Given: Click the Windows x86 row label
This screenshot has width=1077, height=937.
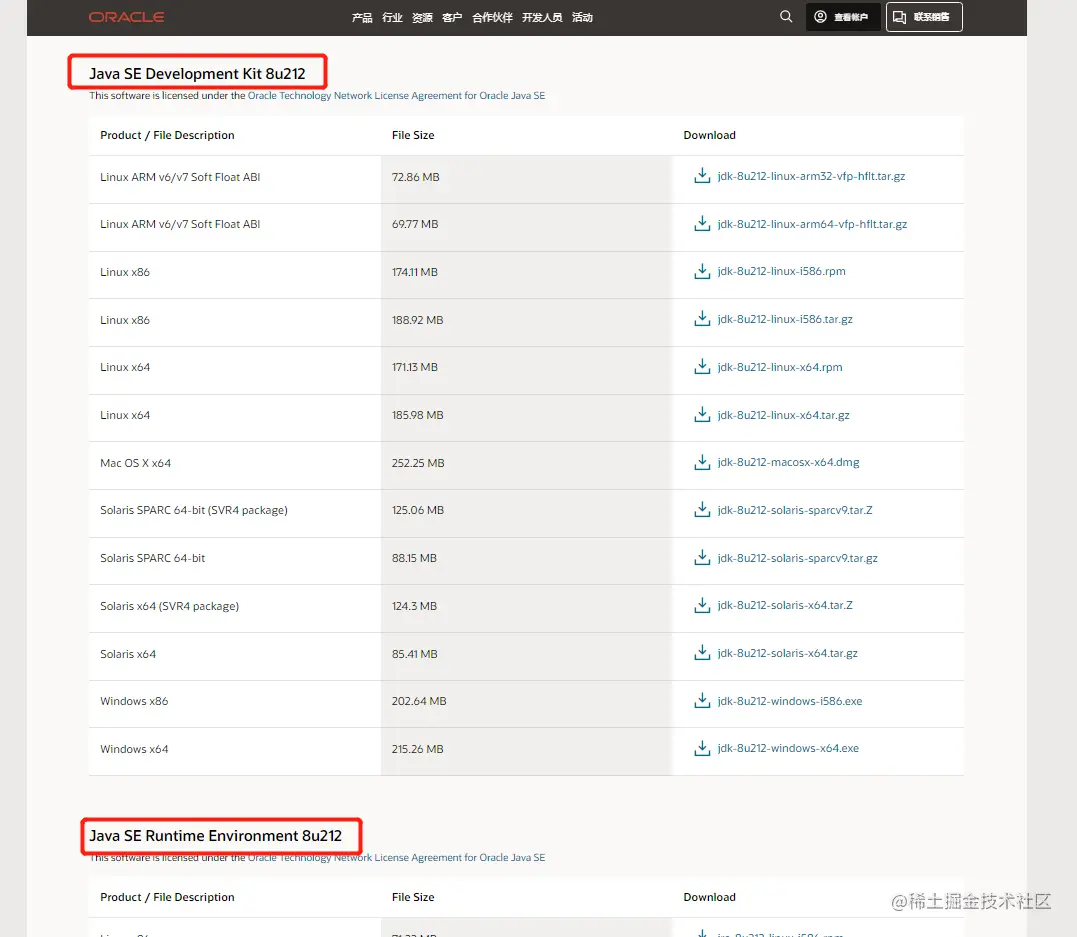Looking at the screenshot, I should 134,701.
